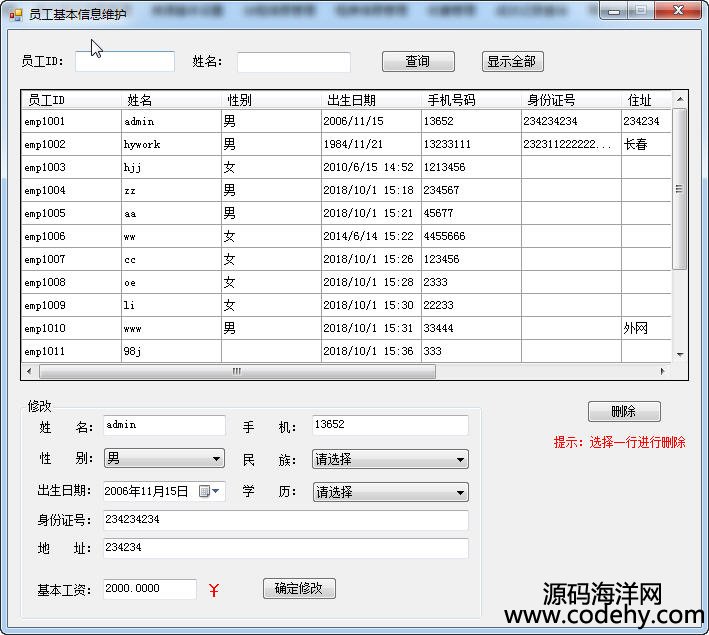Click the 基本工资 salary input field

click(150, 589)
